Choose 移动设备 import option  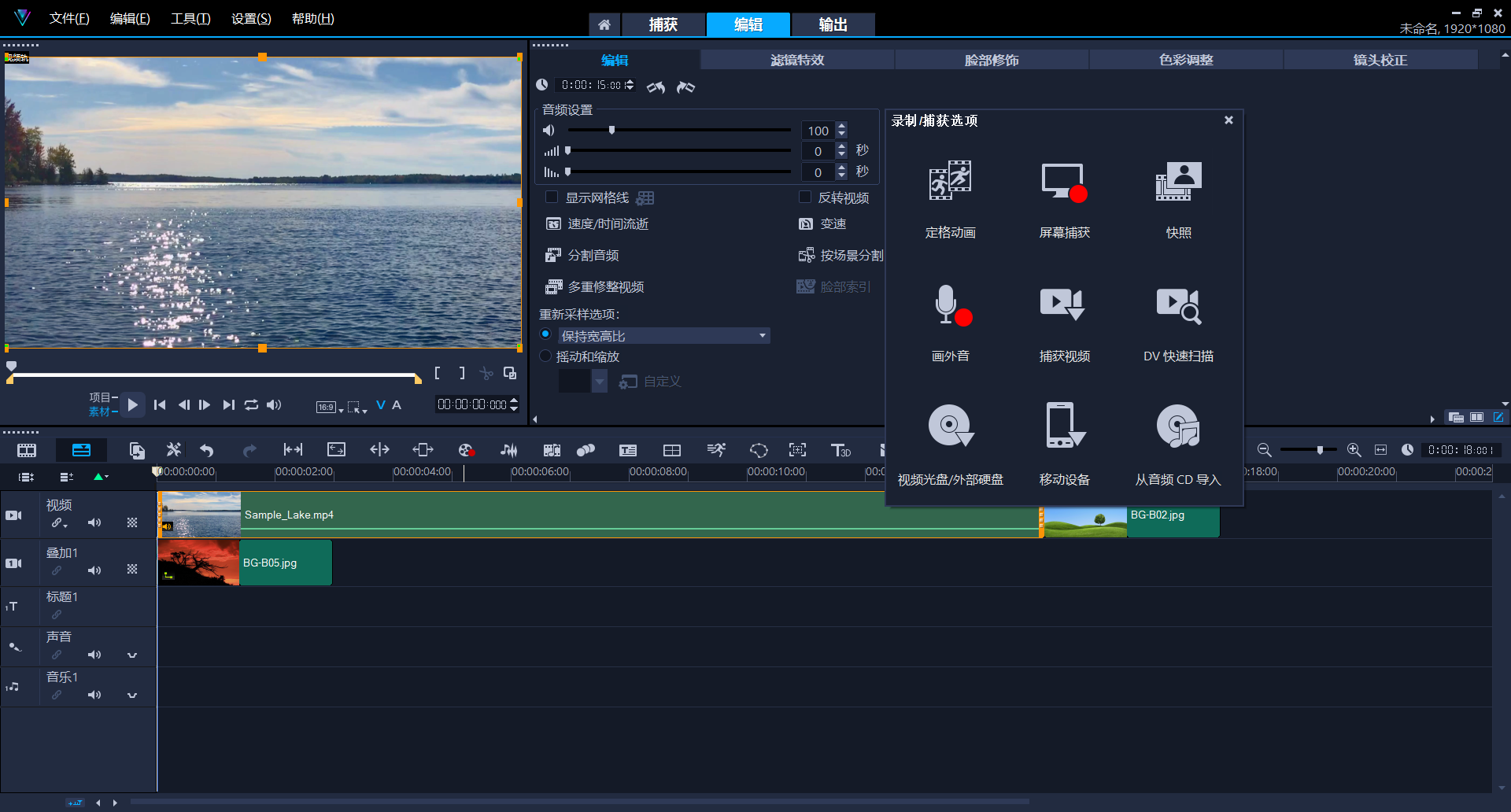(x=1064, y=445)
